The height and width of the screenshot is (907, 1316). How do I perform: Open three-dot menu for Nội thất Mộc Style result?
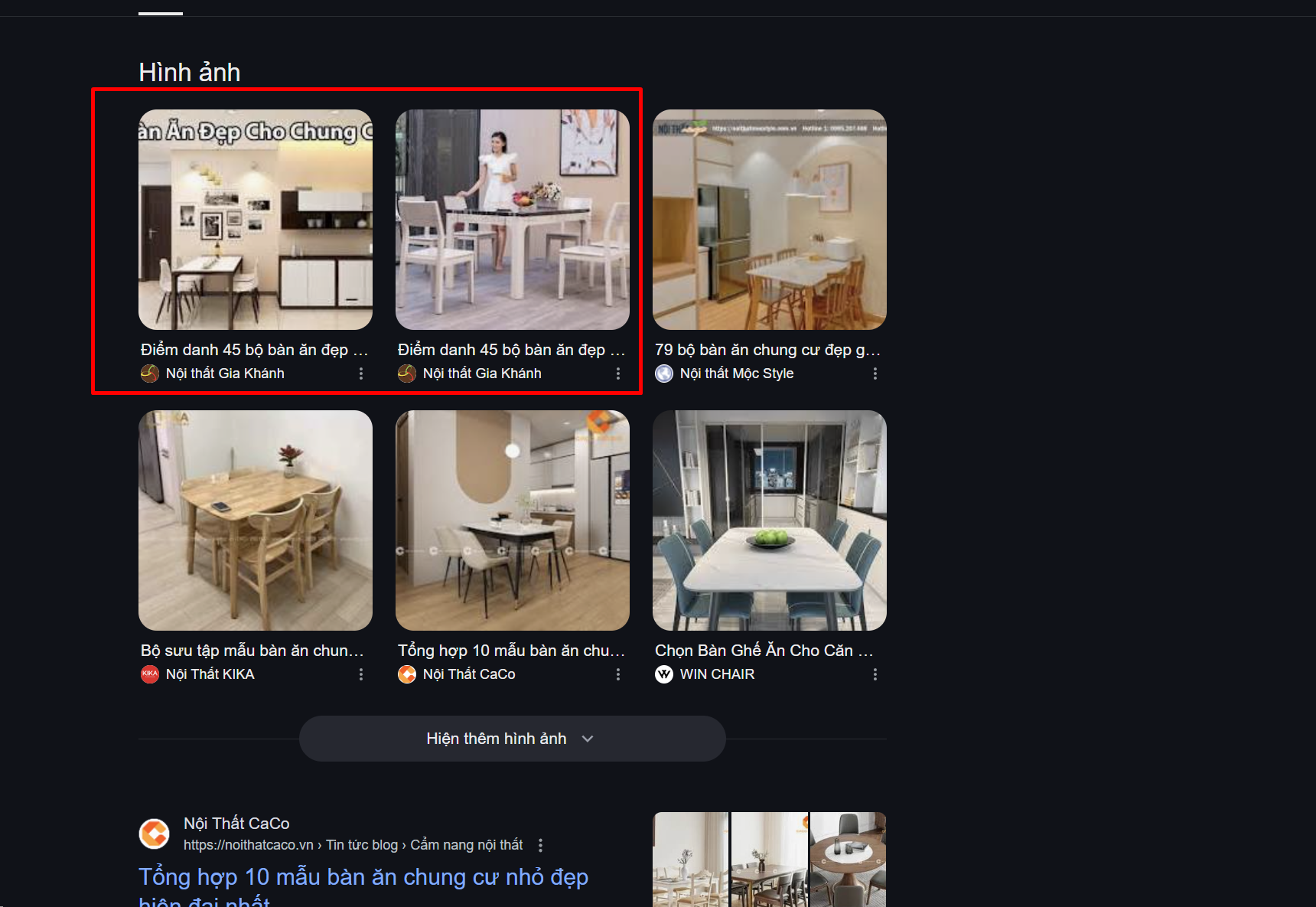click(875, 374)
